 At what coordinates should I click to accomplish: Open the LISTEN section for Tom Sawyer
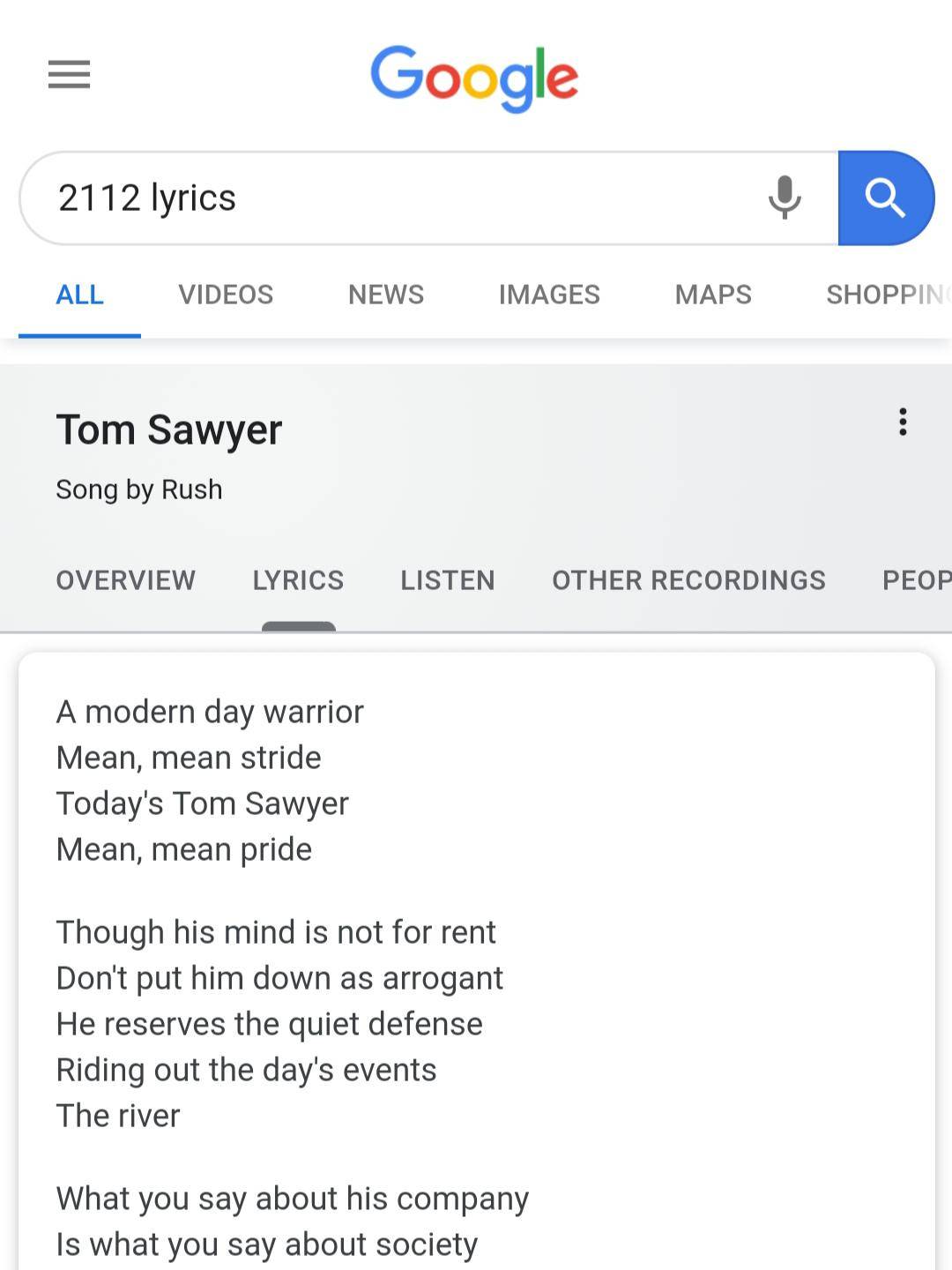(448, 580)
